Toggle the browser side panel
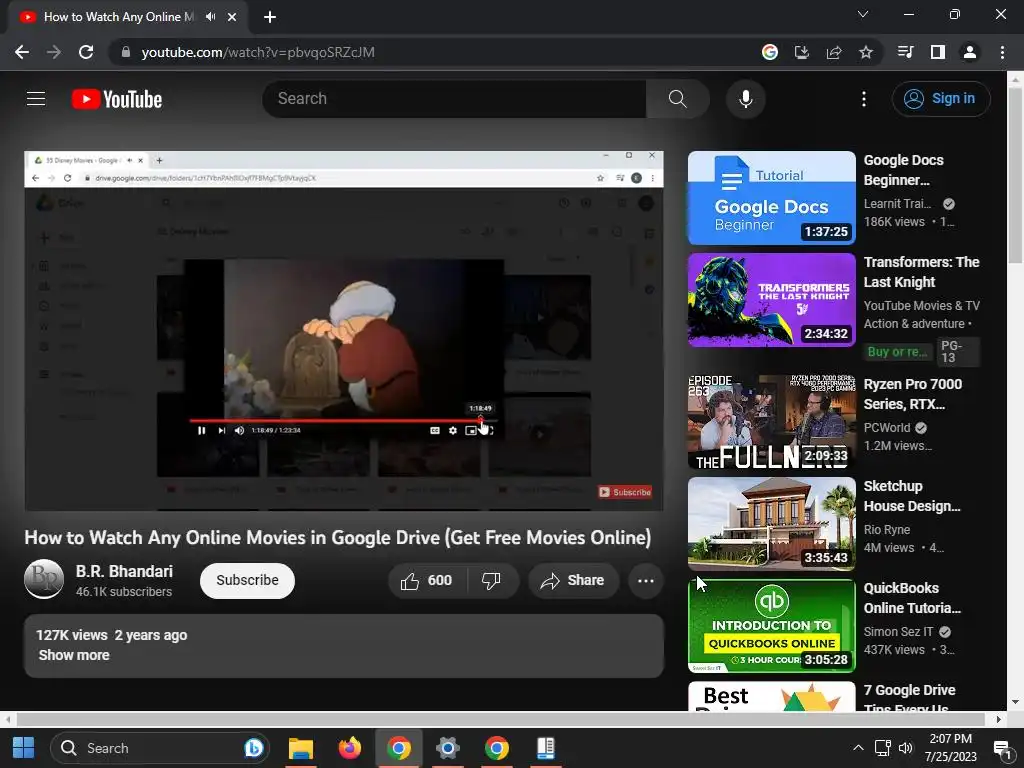Screen dimensions: 1024x768 (937, 52)
